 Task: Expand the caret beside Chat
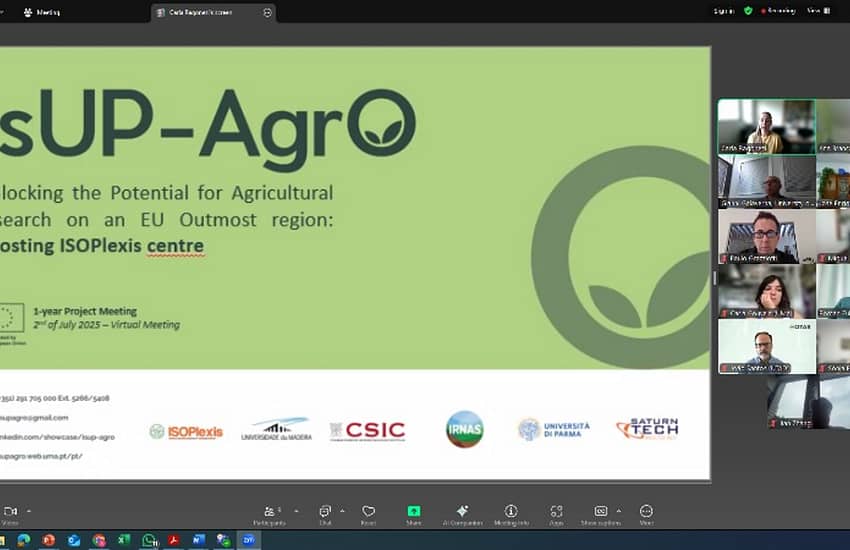pyautogui.click(x=342, y=511)
